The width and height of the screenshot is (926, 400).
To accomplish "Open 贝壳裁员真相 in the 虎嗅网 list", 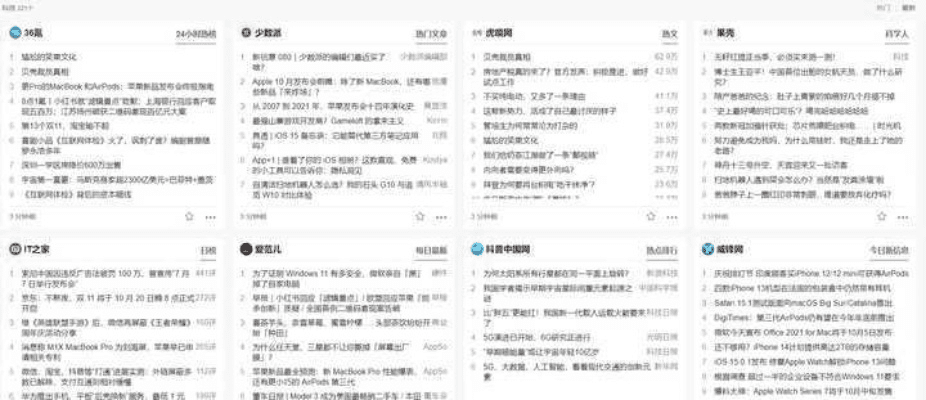I will pyautogui.click(x=507, y=57).
